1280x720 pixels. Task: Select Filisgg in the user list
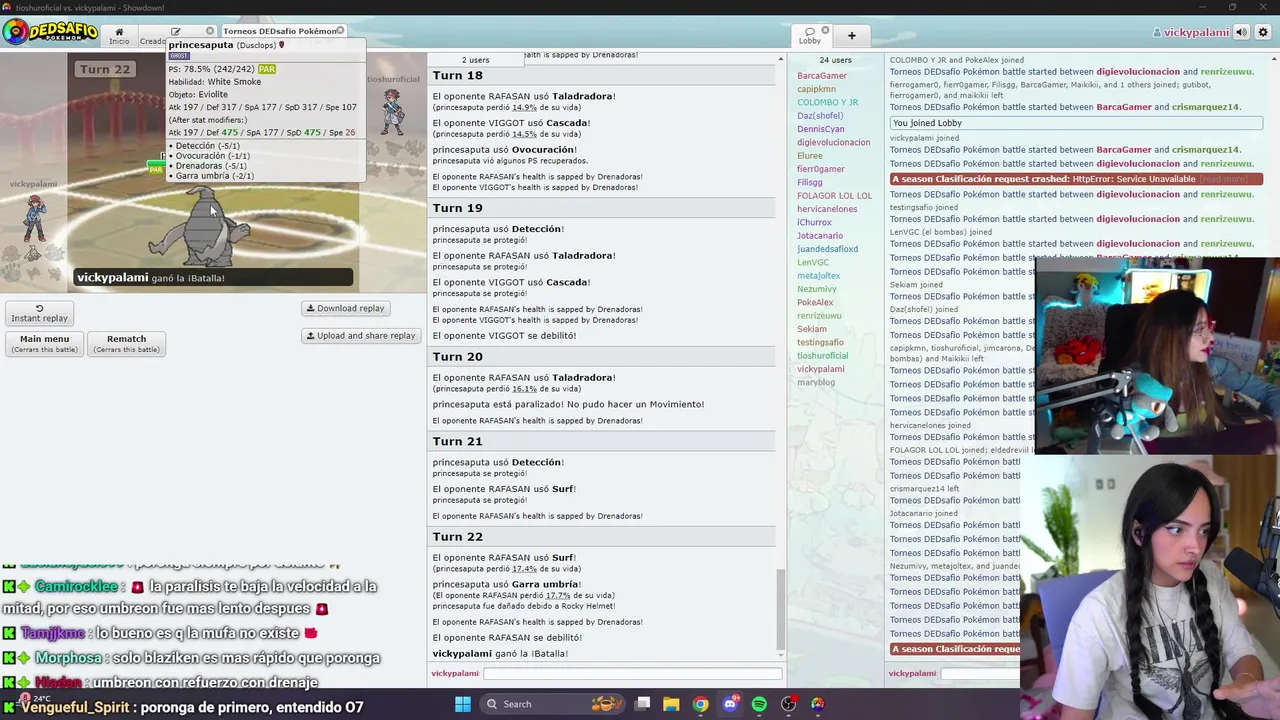(x=809, y=182)
